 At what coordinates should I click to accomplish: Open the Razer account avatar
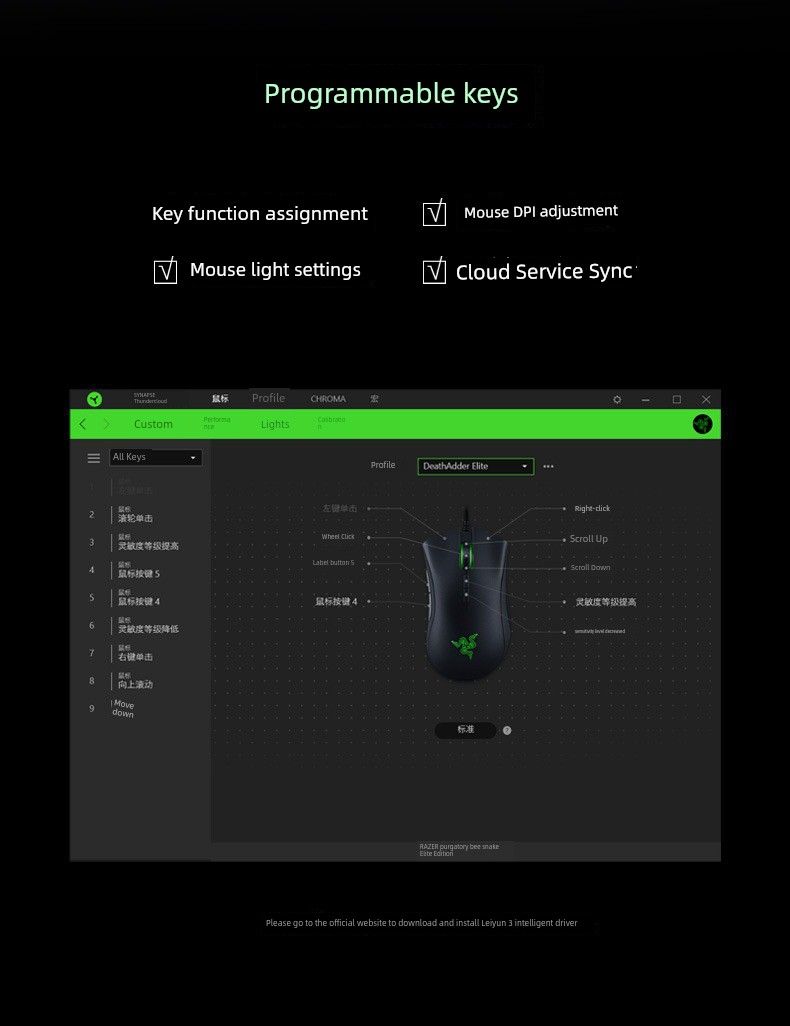point(702,424)
